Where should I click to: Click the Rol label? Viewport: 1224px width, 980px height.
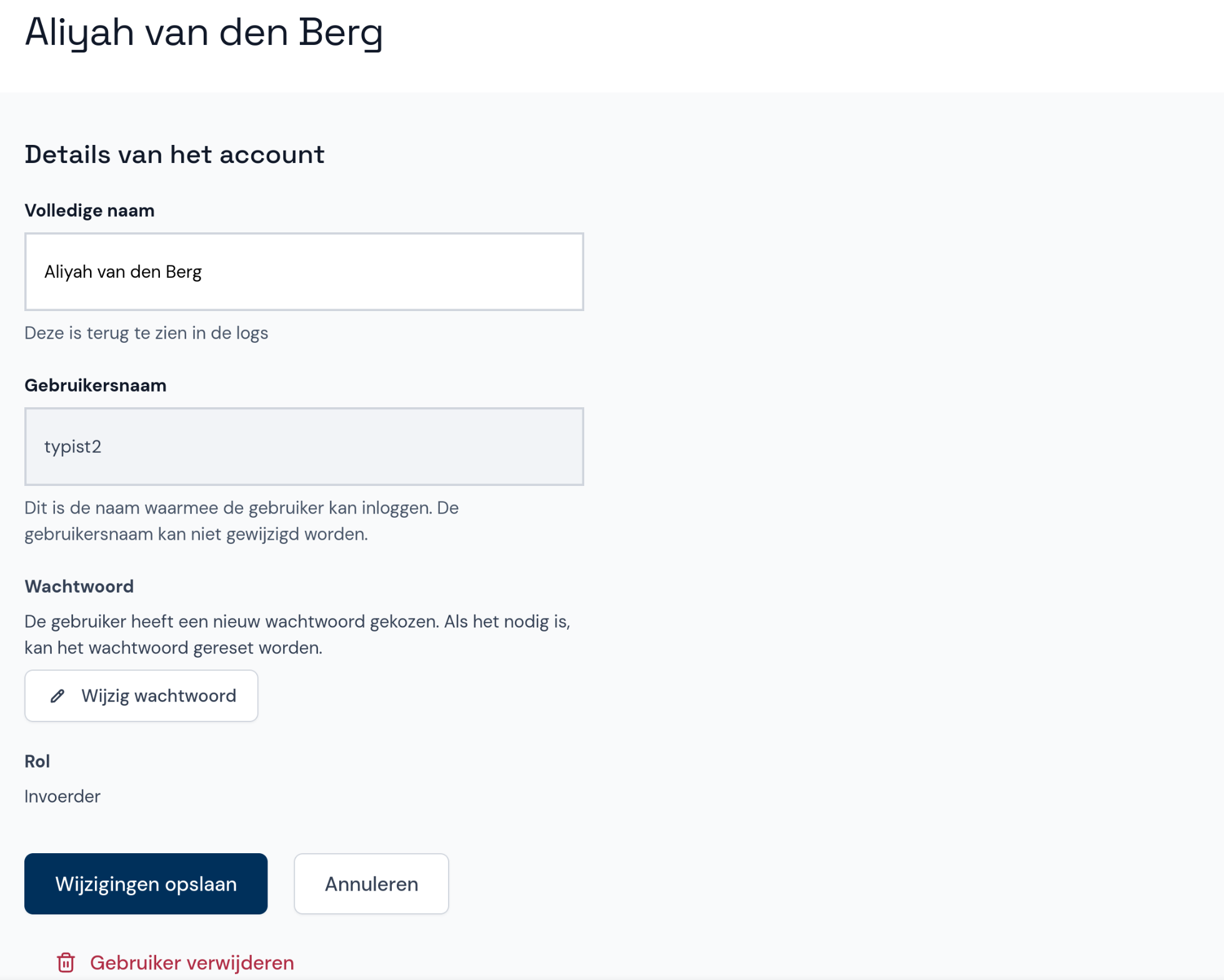tap(37, 761)
